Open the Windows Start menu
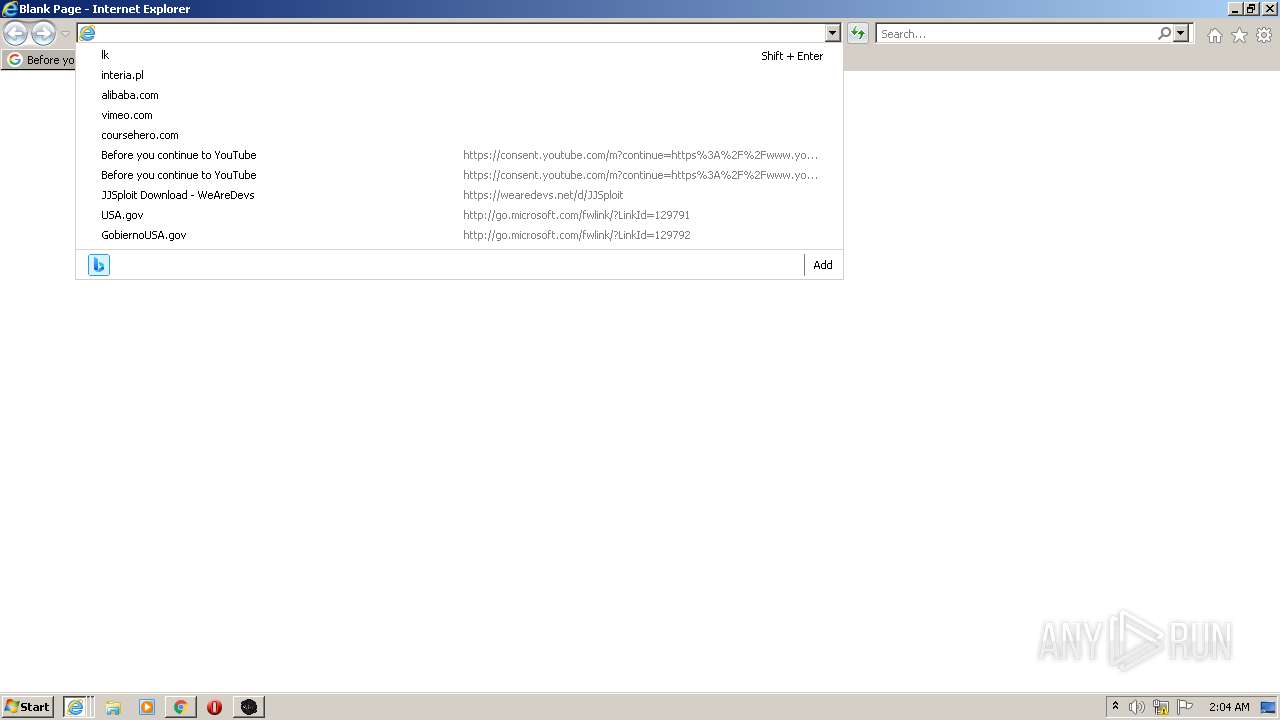The height and width of the screenshot is (720, 1280). point(28,707)
